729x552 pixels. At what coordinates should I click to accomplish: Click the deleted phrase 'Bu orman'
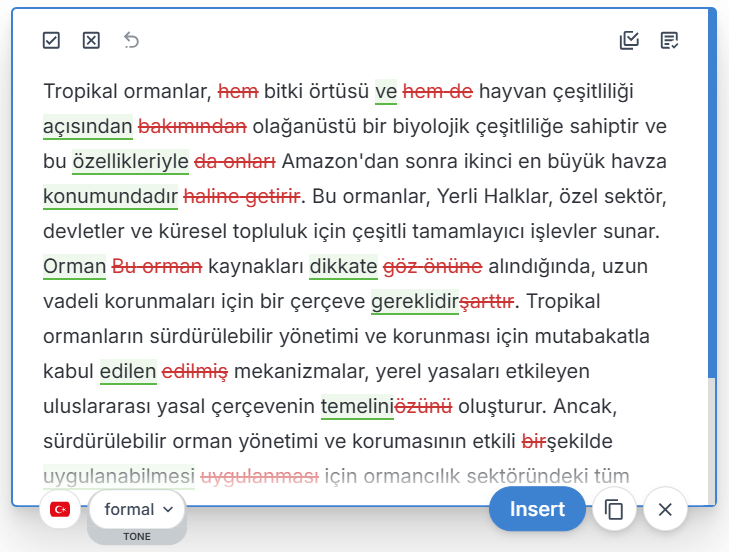coord(157,267)
